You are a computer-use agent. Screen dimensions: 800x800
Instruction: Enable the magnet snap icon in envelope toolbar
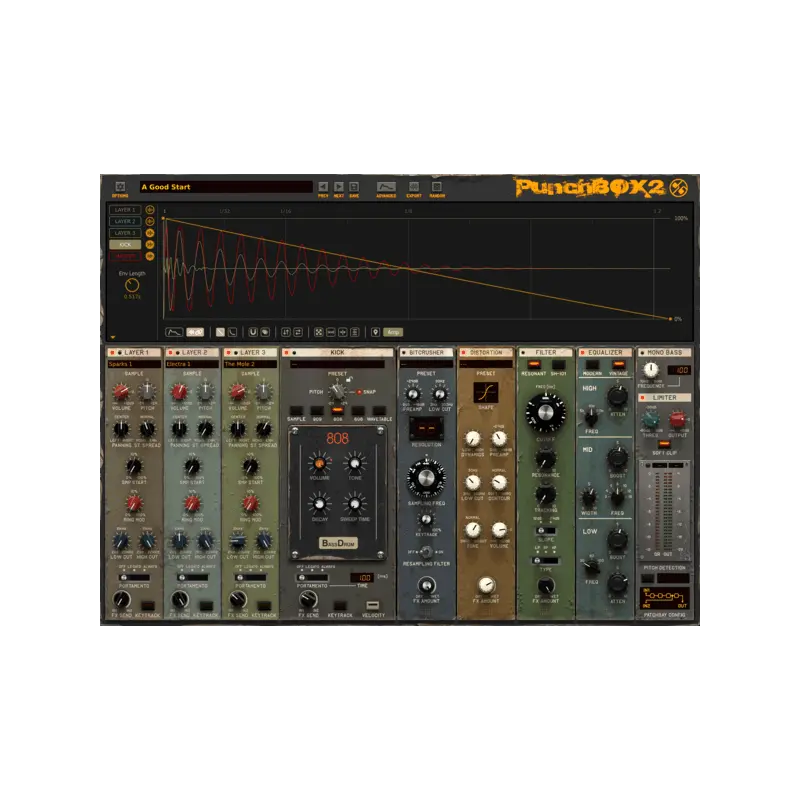coord(253,332)
